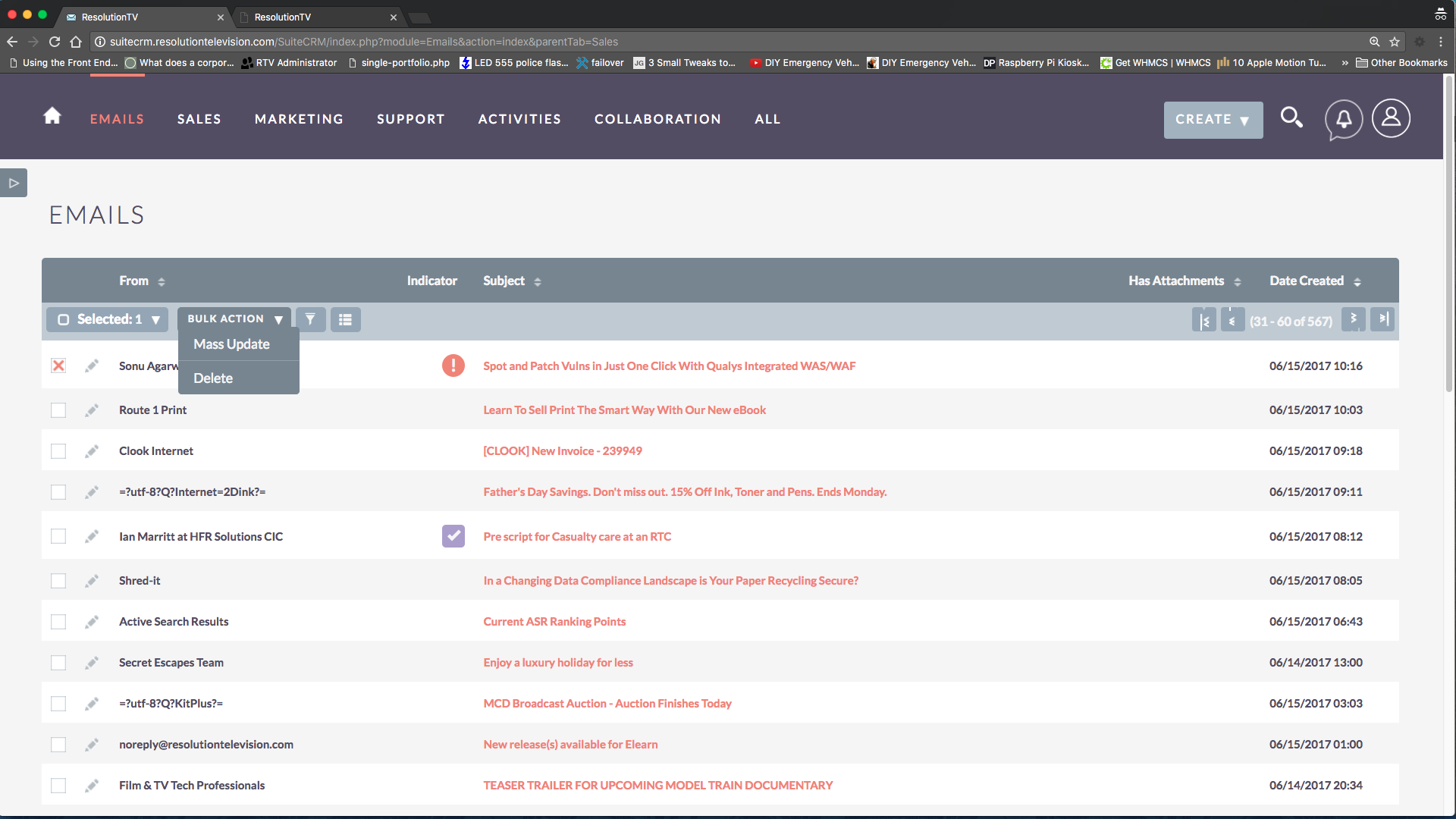The image size is (1456, 819).
Task: Click the pencil edit icon for Clook Internet
Action: [x=92, y=451]
